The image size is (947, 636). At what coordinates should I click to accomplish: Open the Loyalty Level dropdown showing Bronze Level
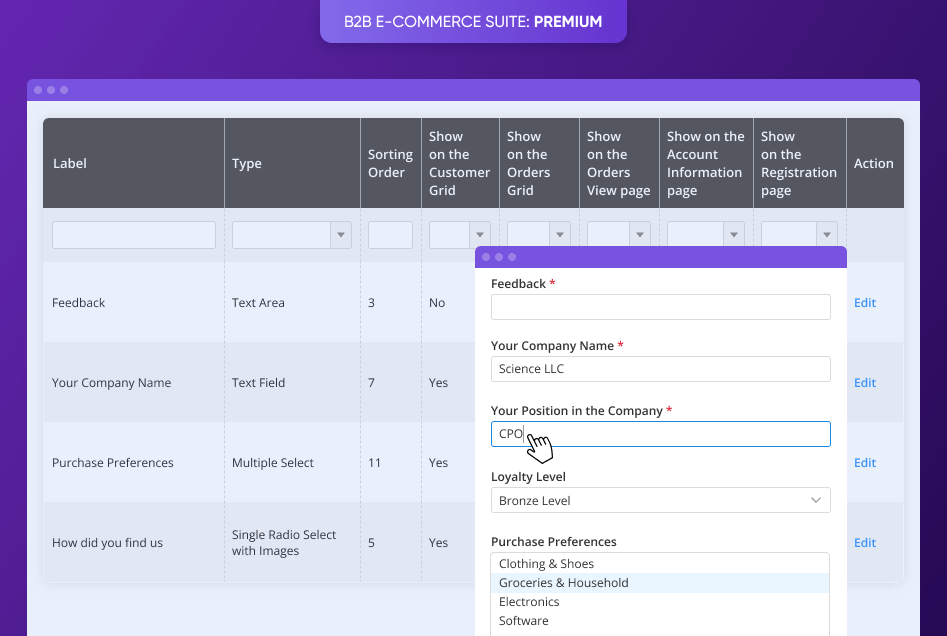point(660,499)
